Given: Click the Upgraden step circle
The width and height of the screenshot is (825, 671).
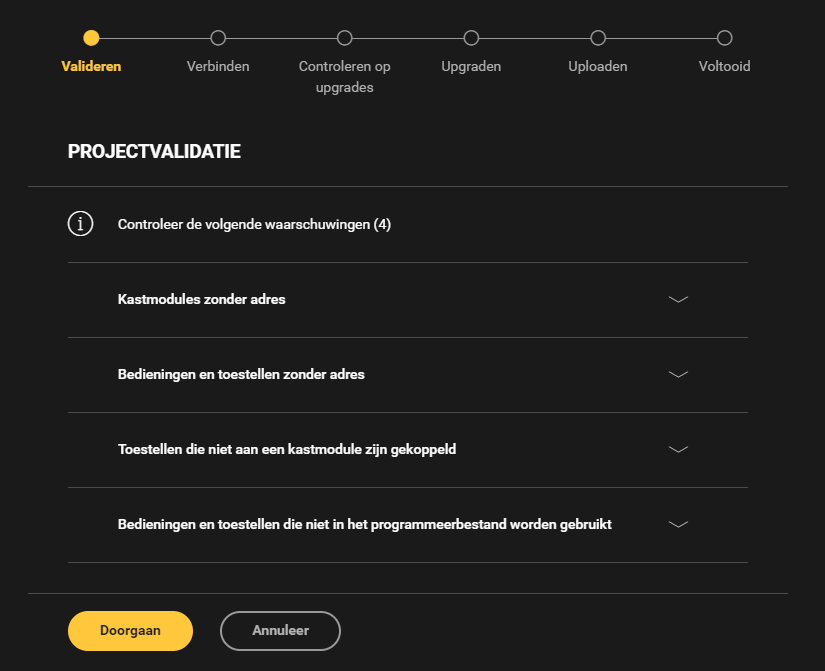Looking at the screenshot, I should click(471, 38).
